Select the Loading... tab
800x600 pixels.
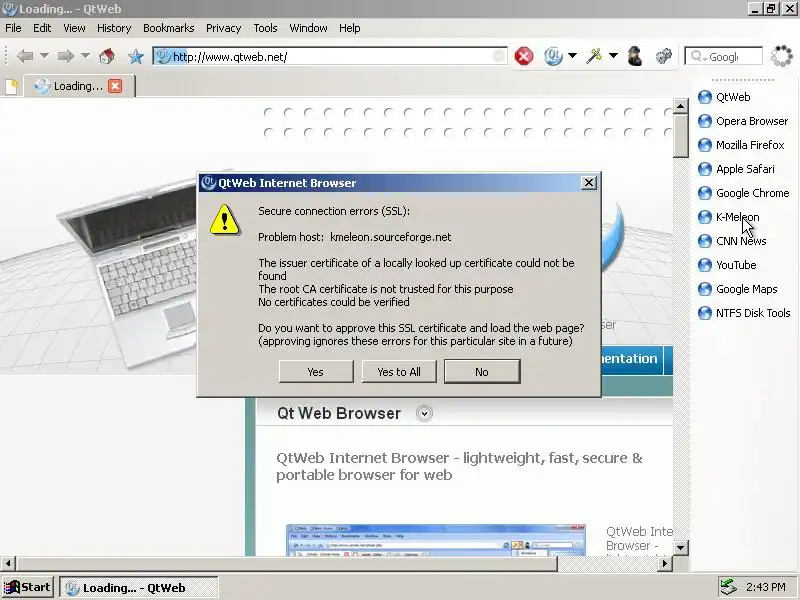tap(79, 86)
